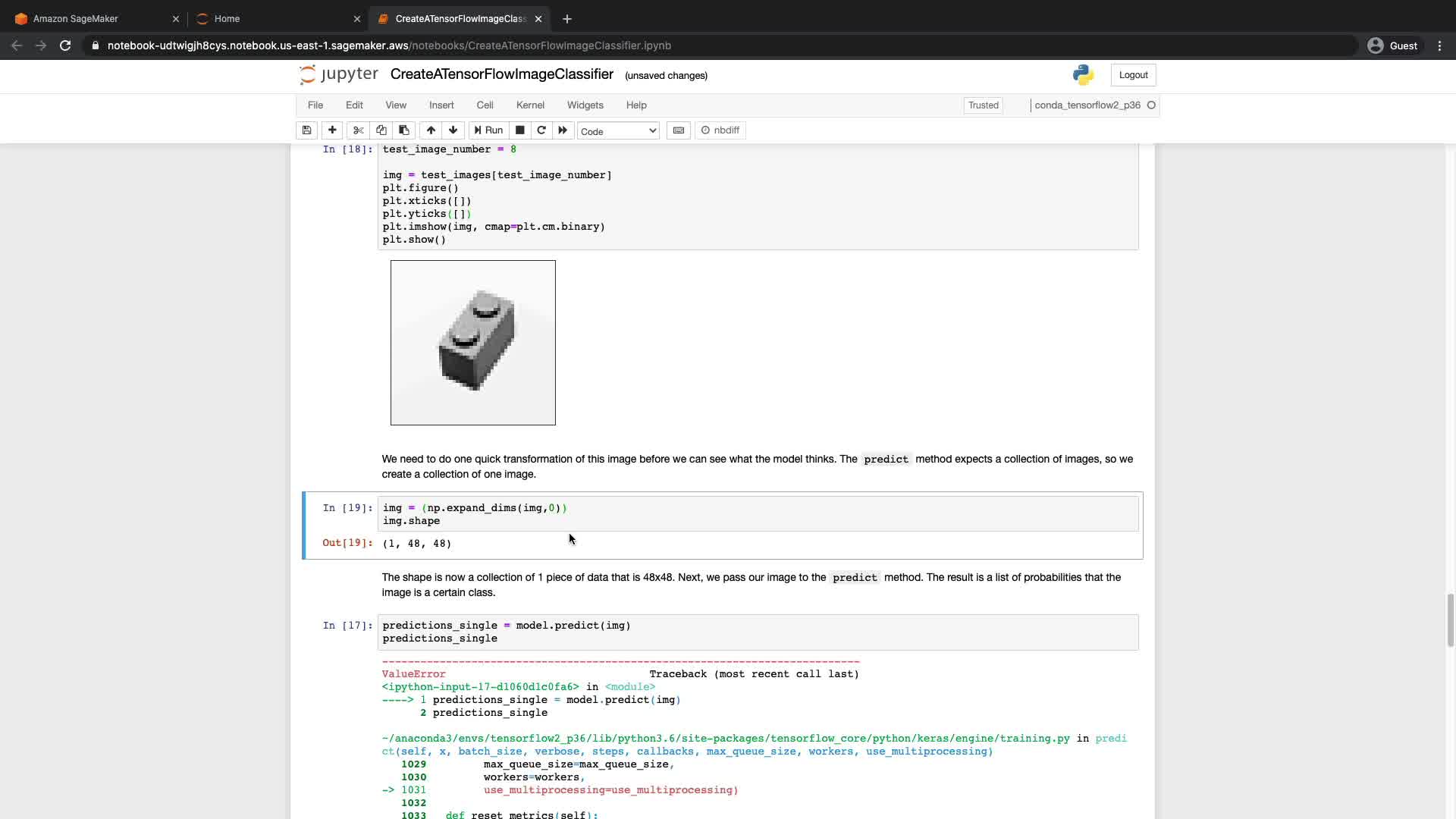Cut selected cells with scissors icon
The width and height of the screenshot is (1456, 819).
(359, 130)
